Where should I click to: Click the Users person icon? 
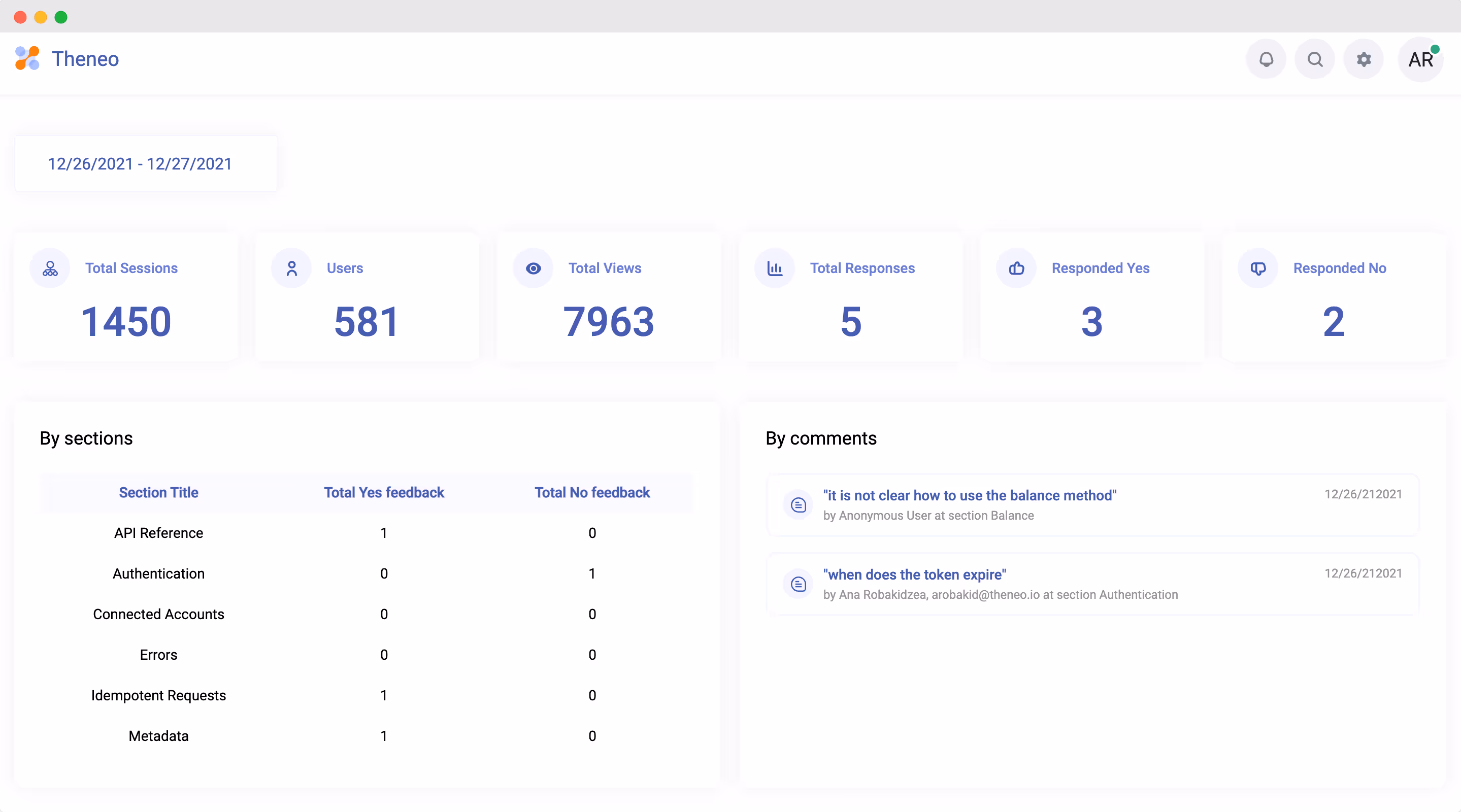click(x=291, y=268)
